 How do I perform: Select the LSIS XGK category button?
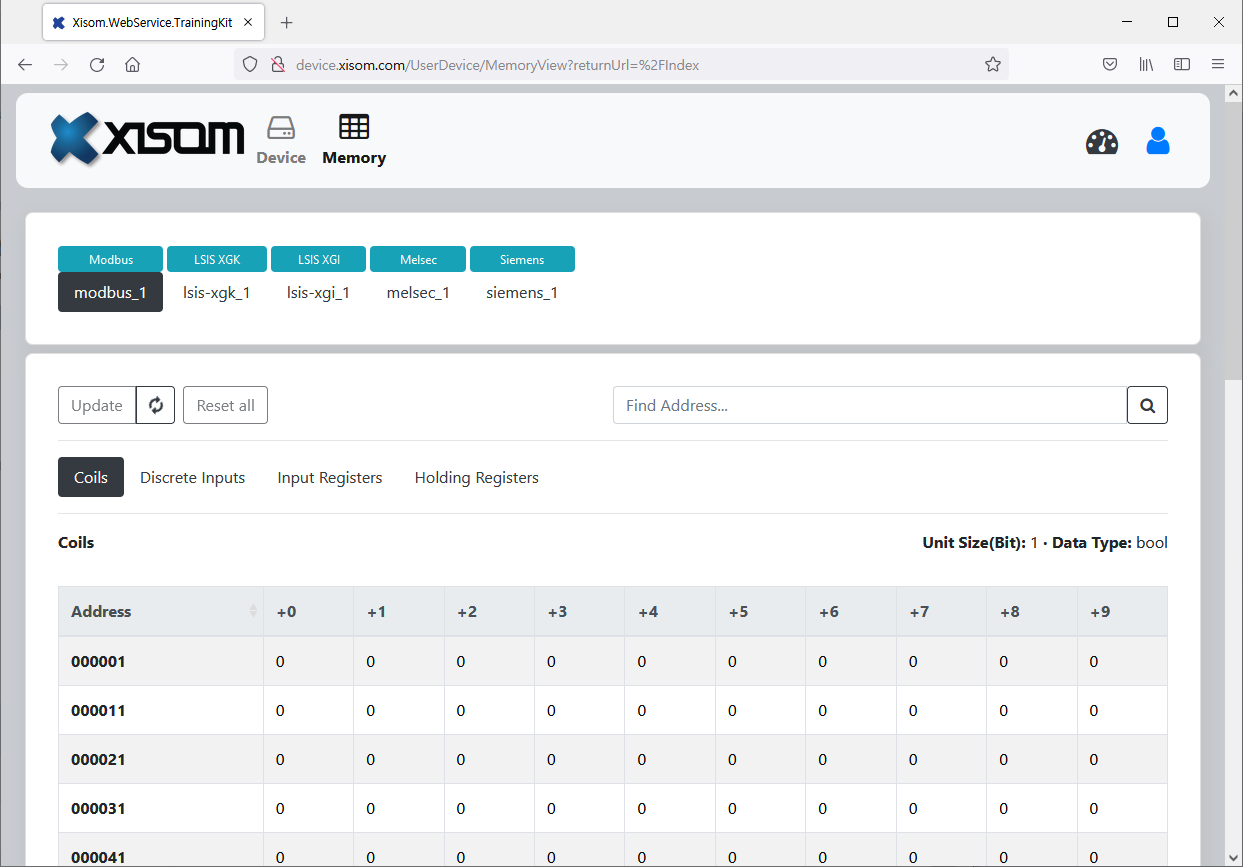(217, 259)
